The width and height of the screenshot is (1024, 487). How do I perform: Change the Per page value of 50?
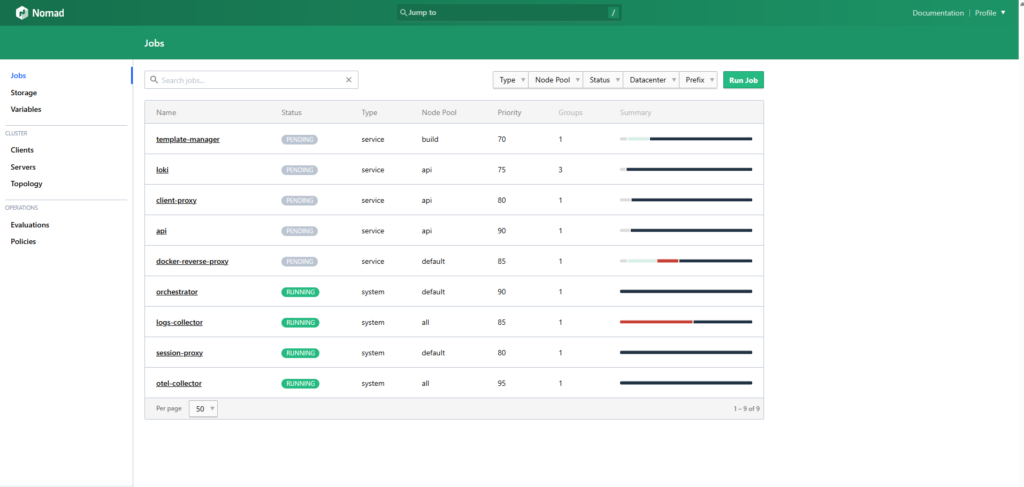point(203,409)
